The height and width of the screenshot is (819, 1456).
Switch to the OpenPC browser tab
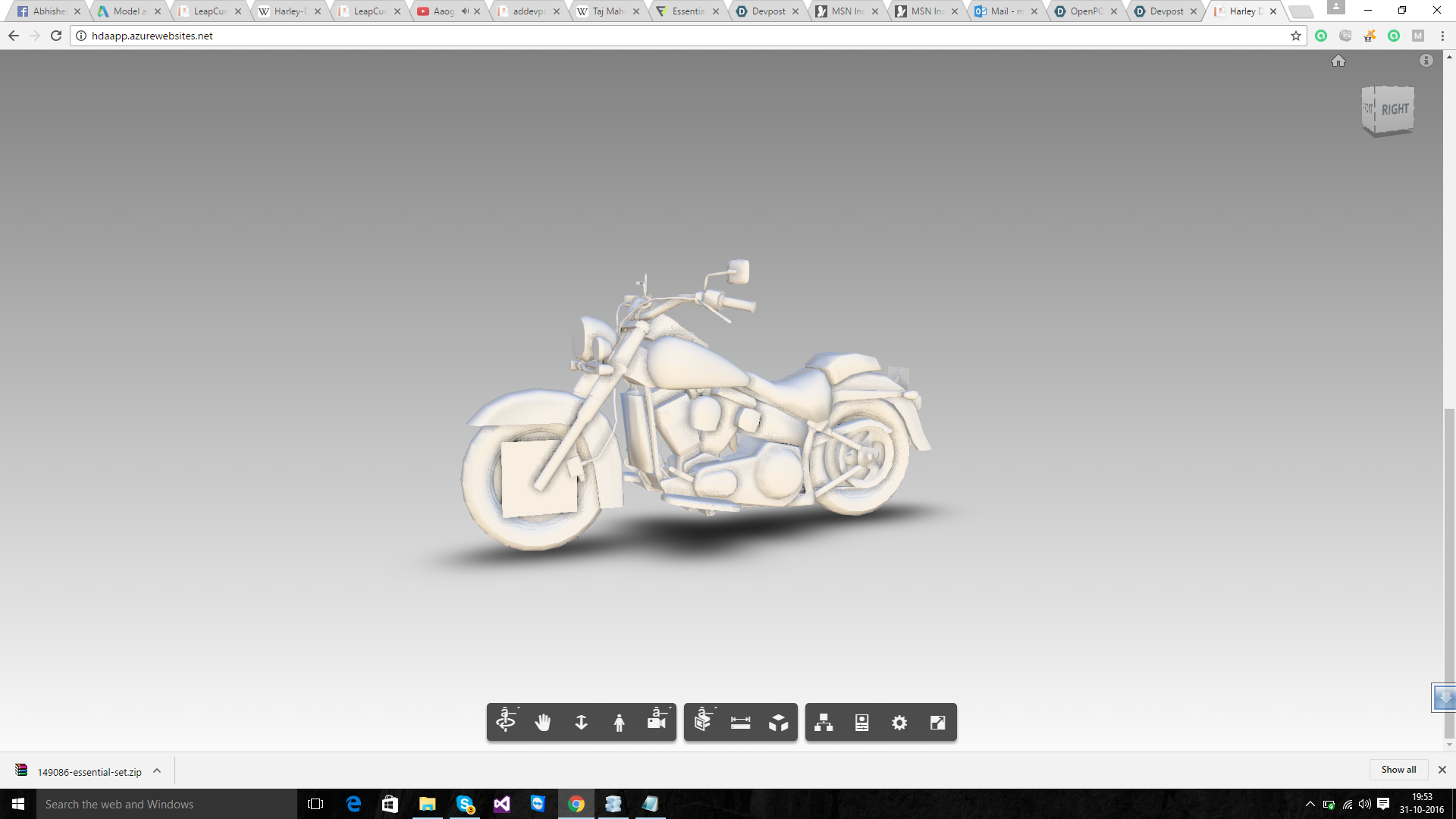(x=1086, y=11)
